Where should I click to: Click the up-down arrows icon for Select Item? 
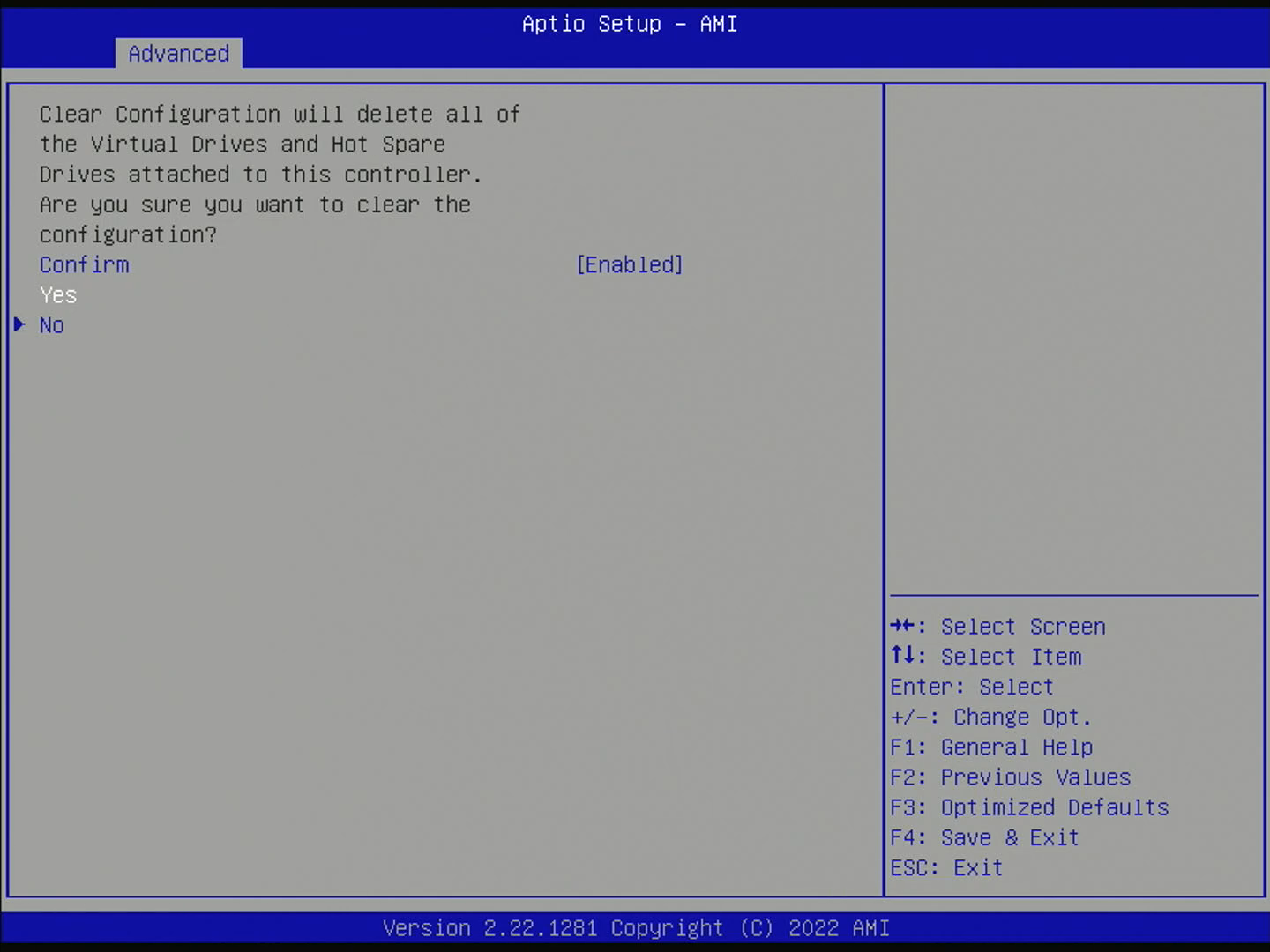tap(902, 655)
